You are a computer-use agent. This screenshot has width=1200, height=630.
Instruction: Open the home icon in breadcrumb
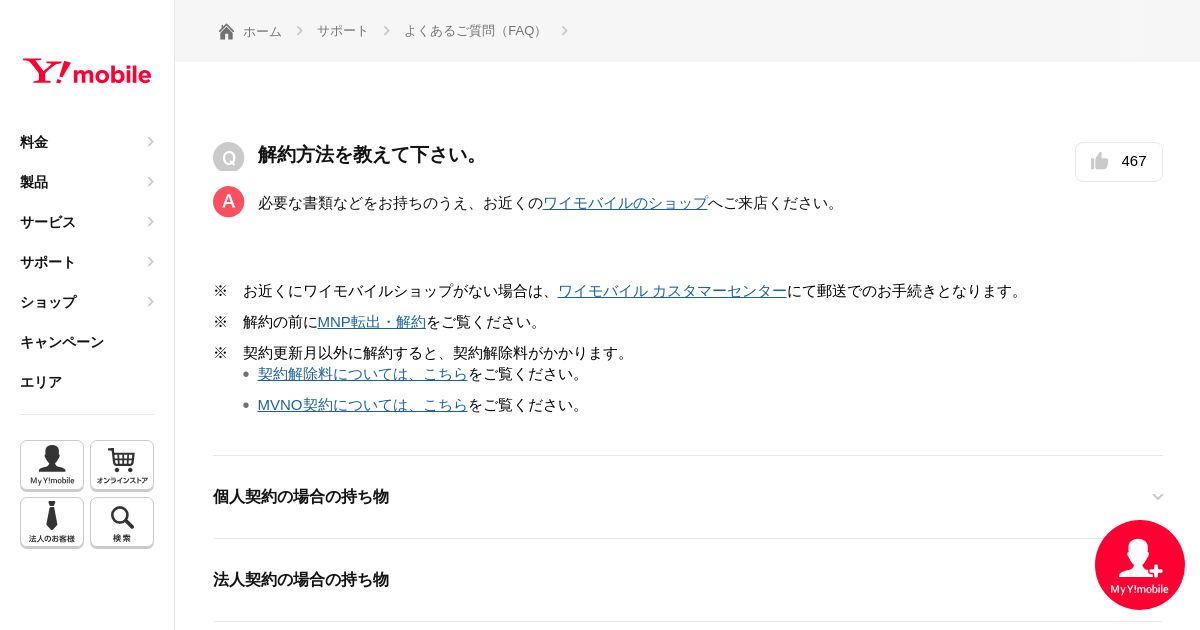[227, 31]
